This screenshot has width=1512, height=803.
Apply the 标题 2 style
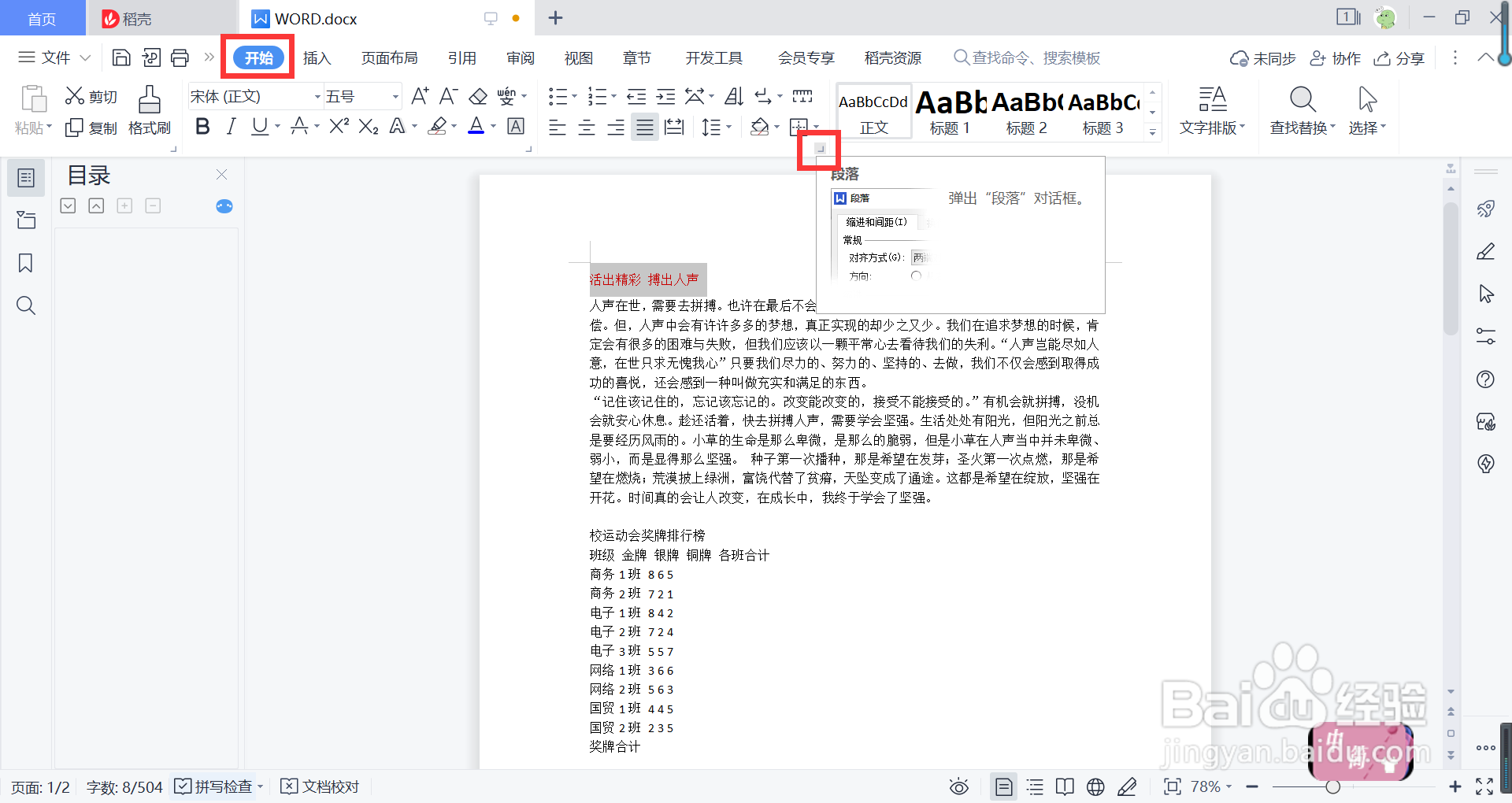tap(1026, 111)
